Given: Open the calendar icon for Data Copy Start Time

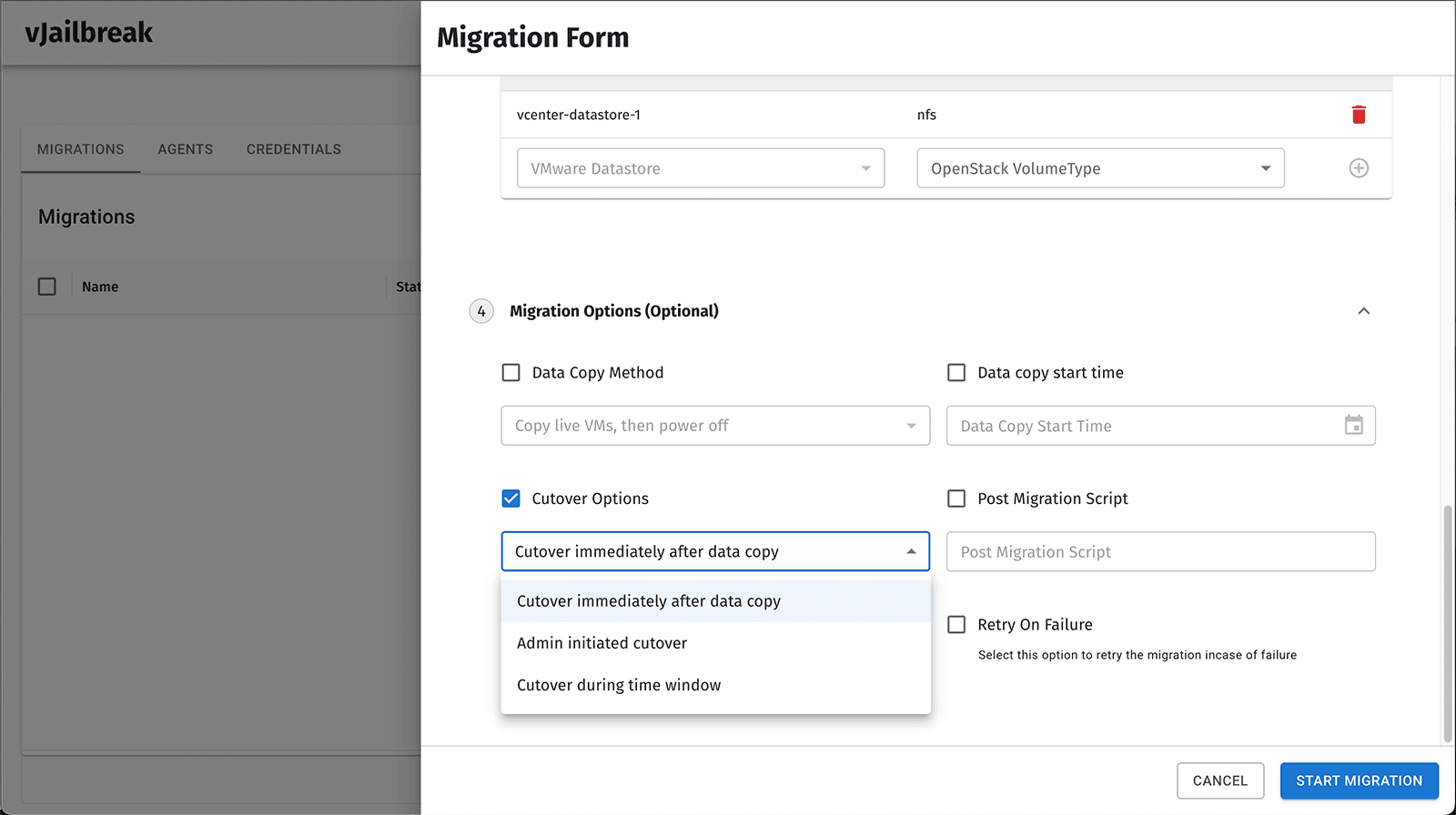Looking at the screenshot, I should click(x=1354, y=426).
